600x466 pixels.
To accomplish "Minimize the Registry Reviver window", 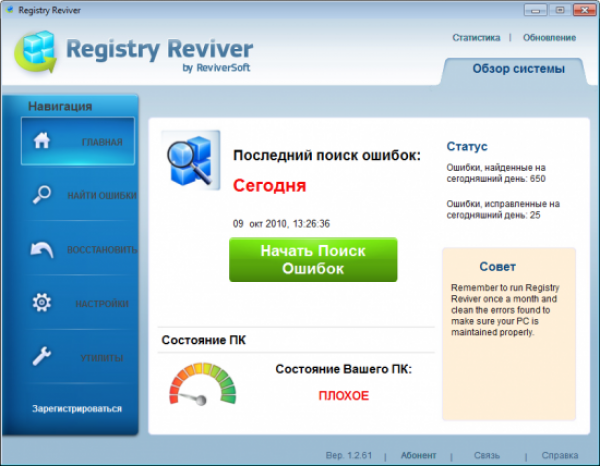I will [x=535, y=10].
